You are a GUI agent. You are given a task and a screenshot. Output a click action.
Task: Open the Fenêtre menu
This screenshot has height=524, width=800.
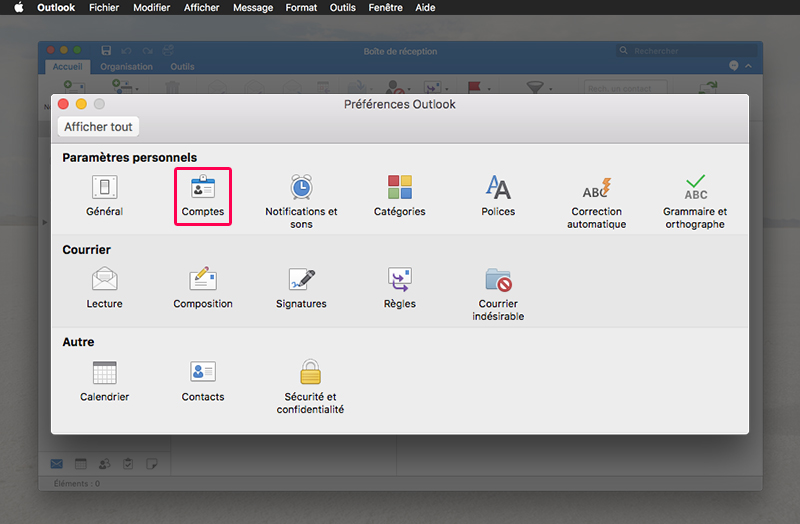pos(386,8)
